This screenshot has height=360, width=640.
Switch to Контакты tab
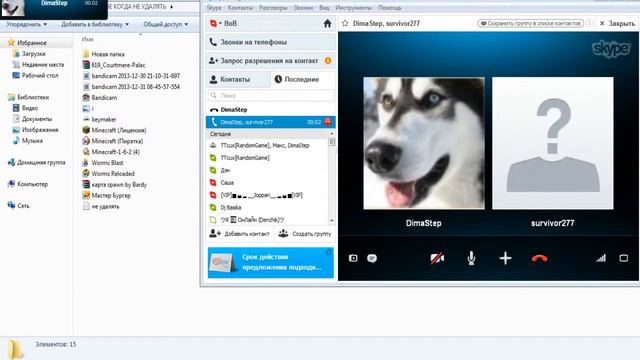[238, 80]
